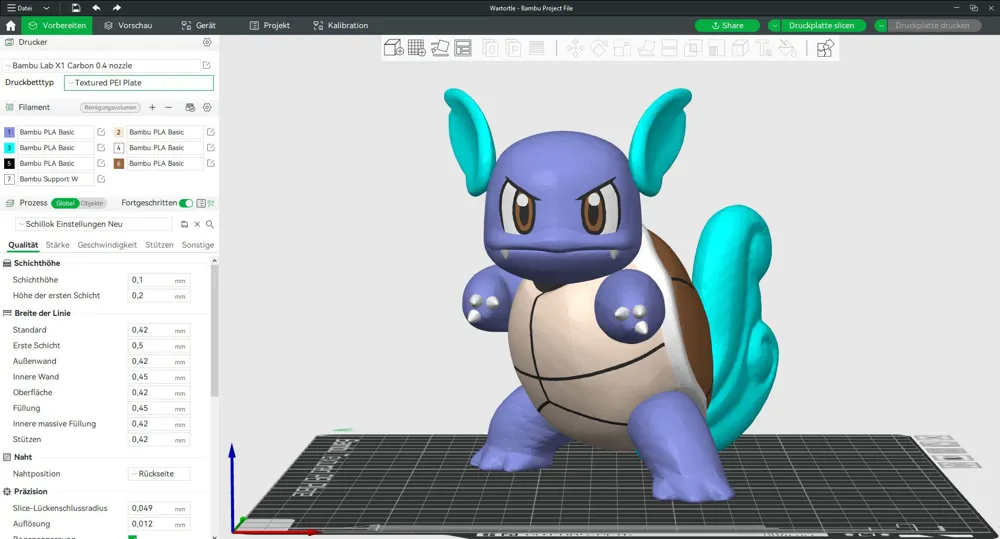Open the Bambu Support W filament dropdown

(55, 179)
